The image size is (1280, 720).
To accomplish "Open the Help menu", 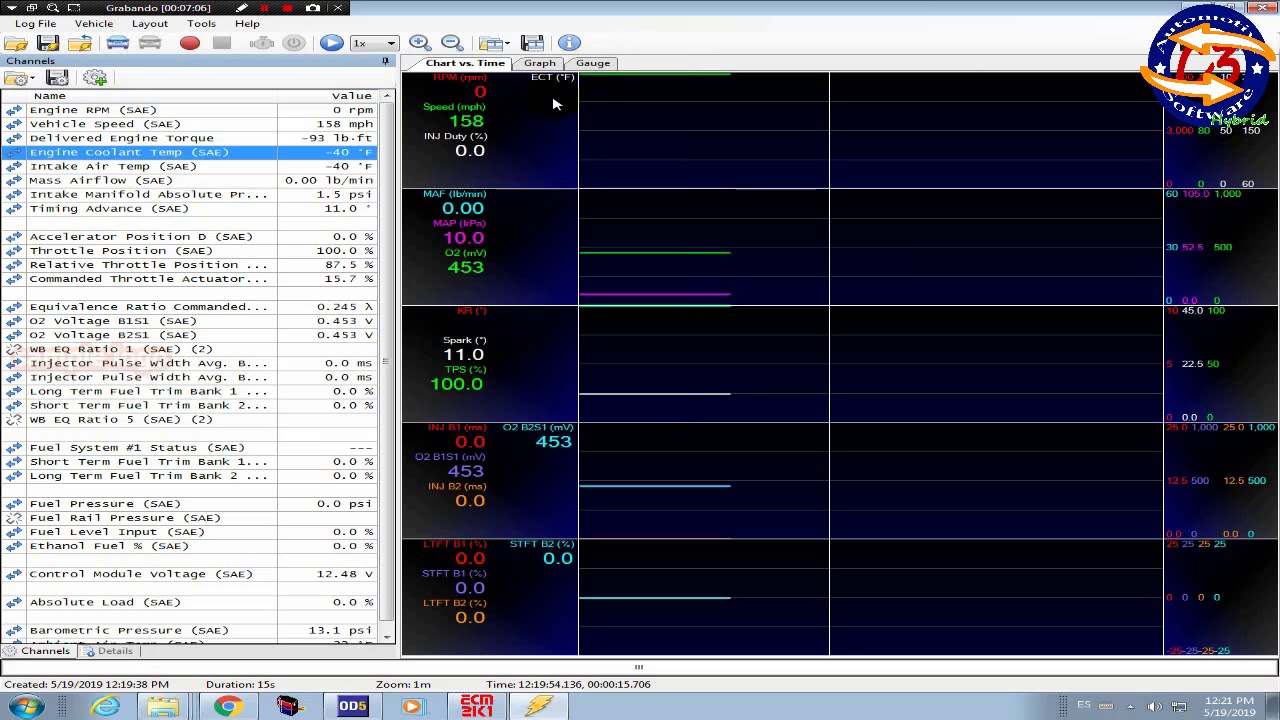I will point(247,23).
